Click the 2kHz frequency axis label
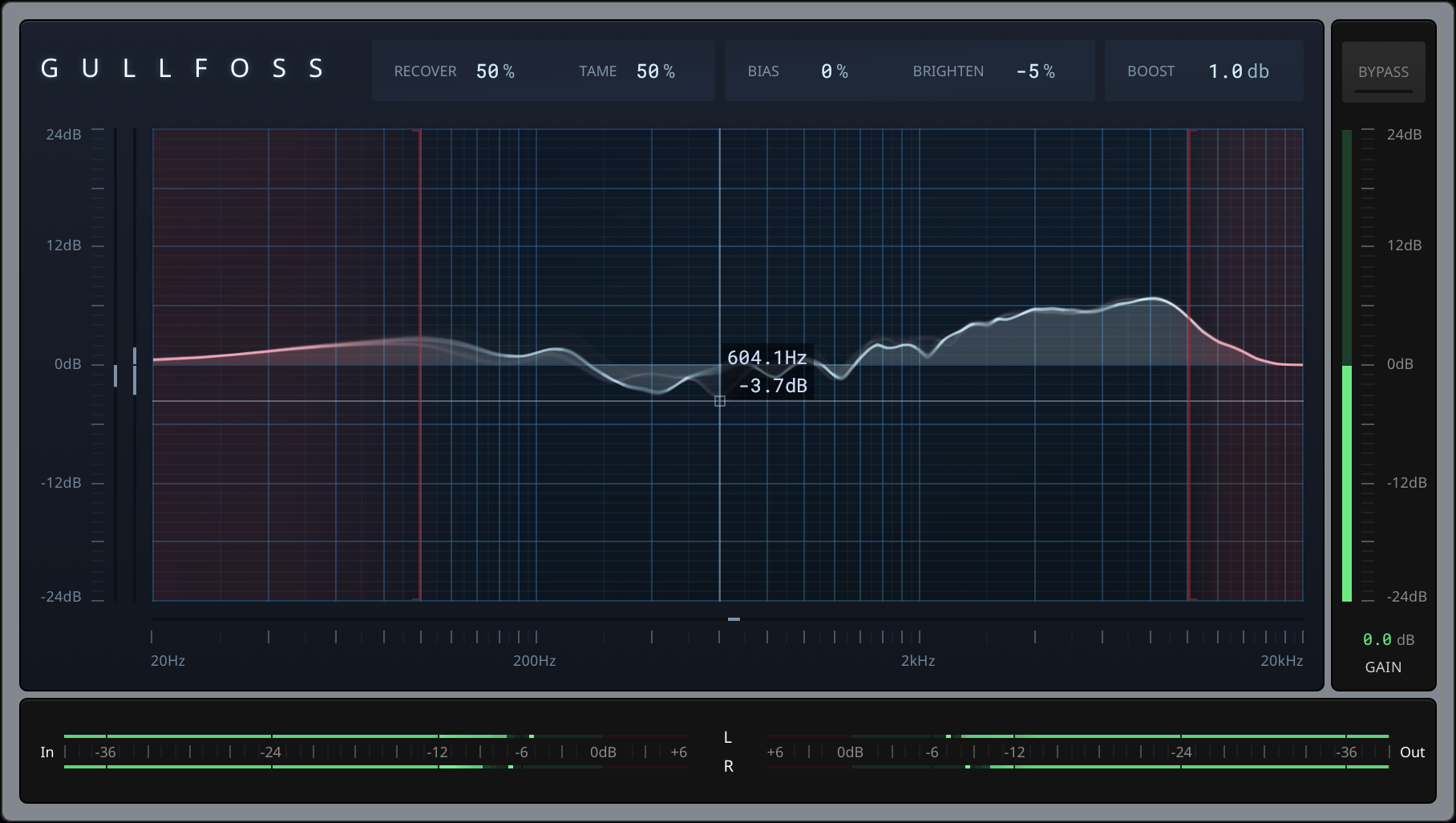 [x=918, y=661]
